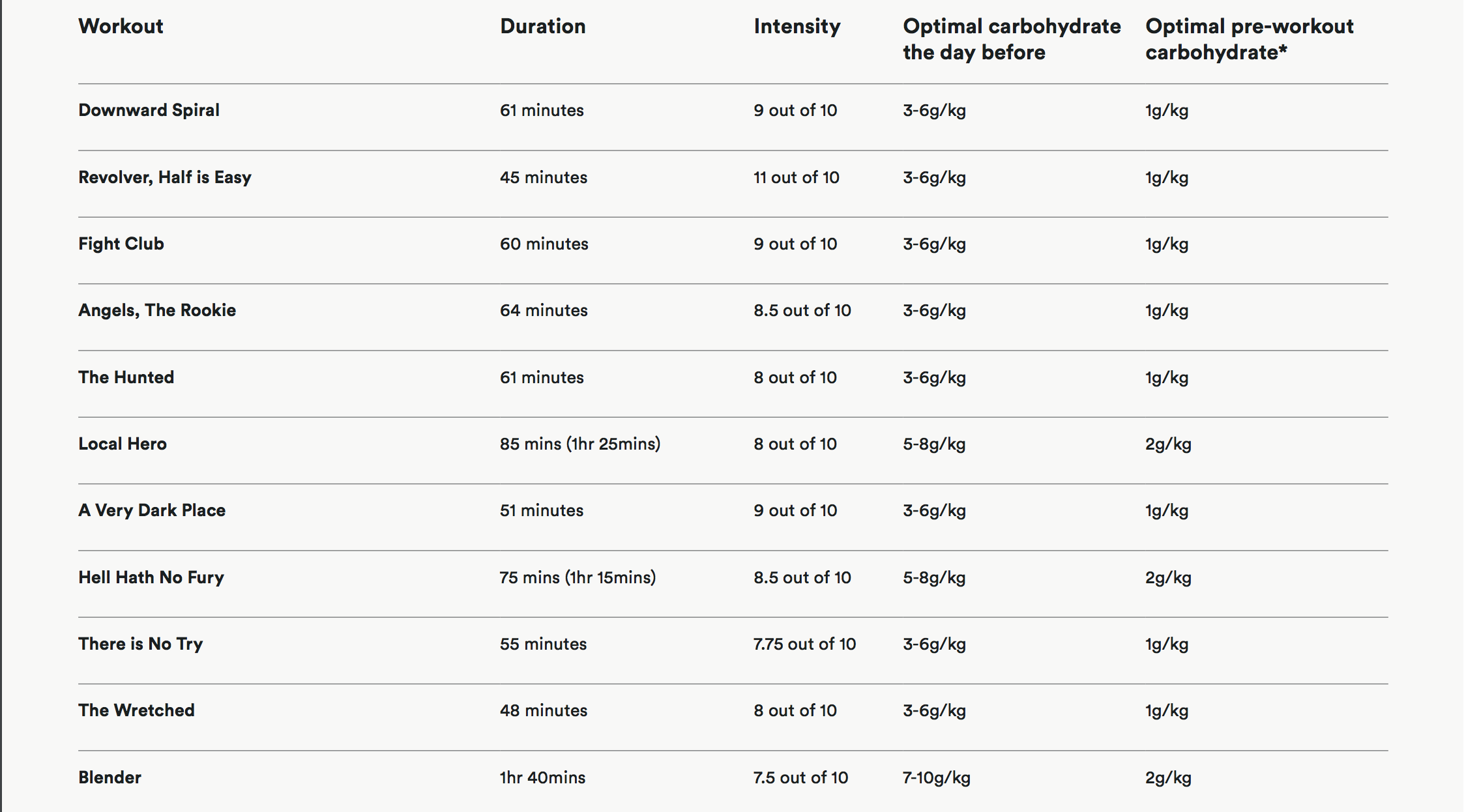Select the 'Optimal carbohydrate the day before' header
Viewport: 1464px width, 812px height.
tap(1011, 39)
